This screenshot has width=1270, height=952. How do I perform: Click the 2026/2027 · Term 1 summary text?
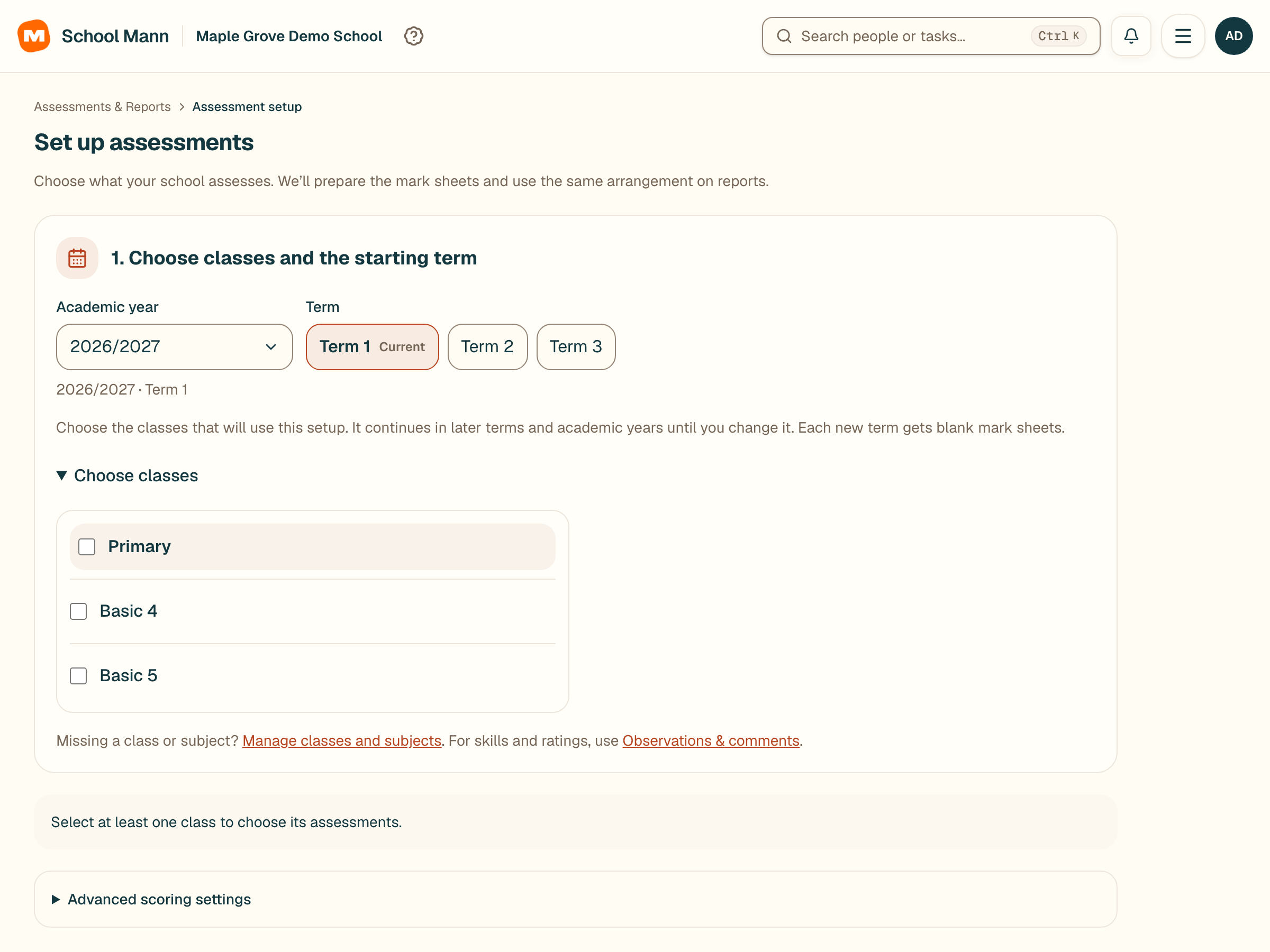122,390
